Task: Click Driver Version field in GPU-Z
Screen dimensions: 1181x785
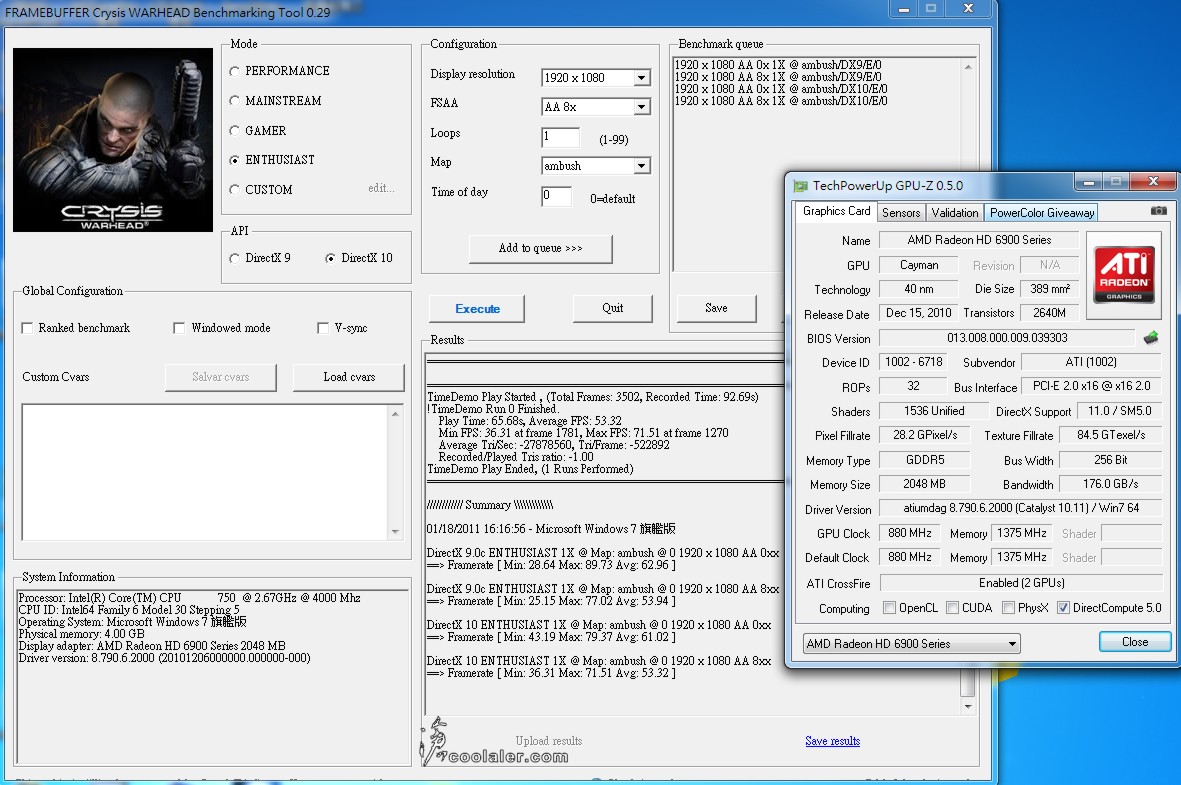Action: click(1021, 509)
